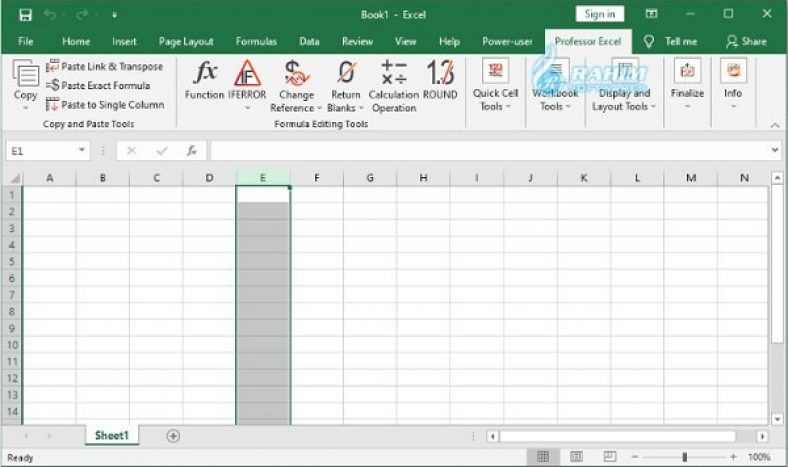This screenshot has height=467, width=788.
Task: Click horizontal scrollbar left arrow
Action: point(492,436)
